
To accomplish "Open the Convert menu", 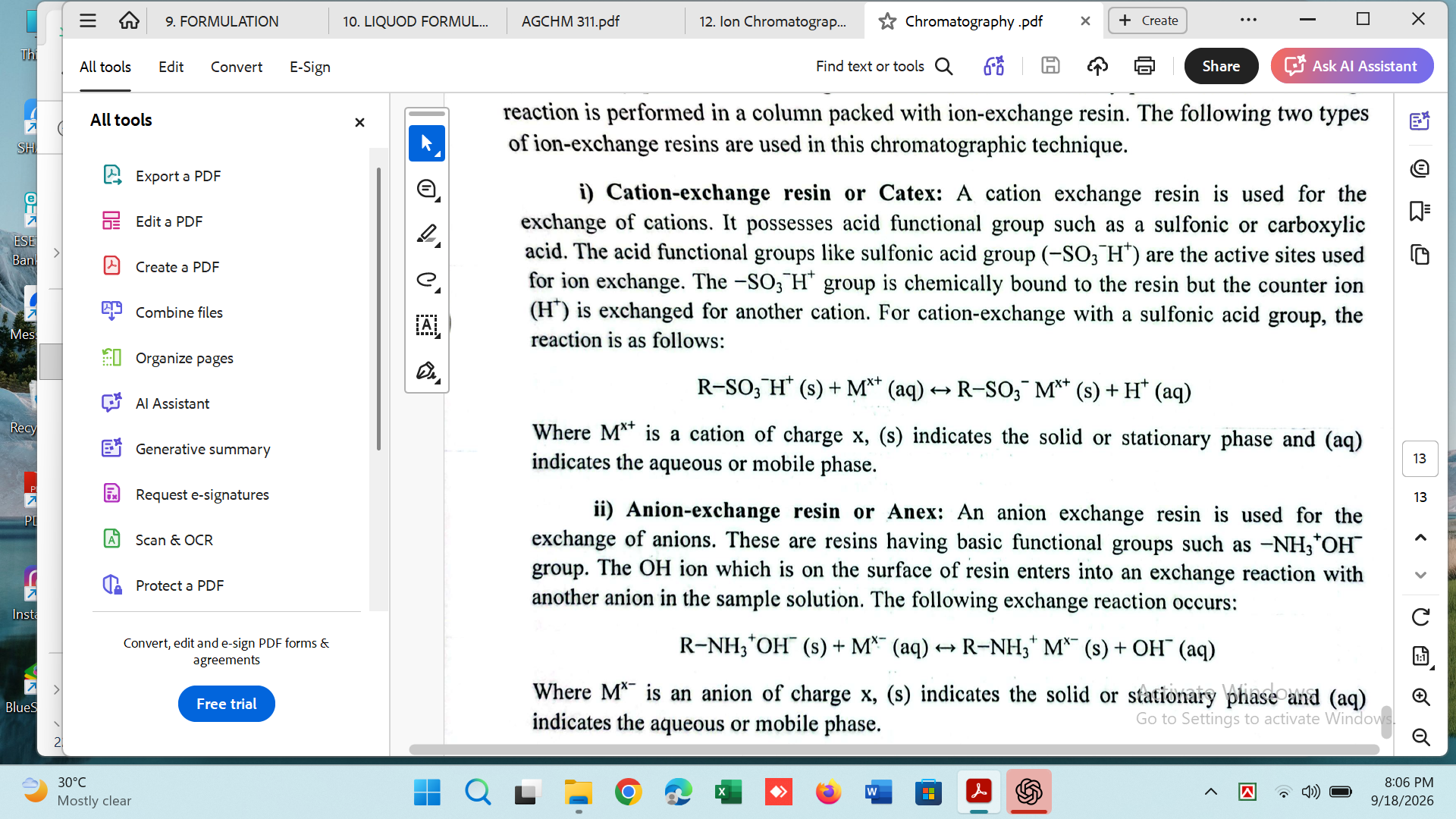I will coord(237,67).
